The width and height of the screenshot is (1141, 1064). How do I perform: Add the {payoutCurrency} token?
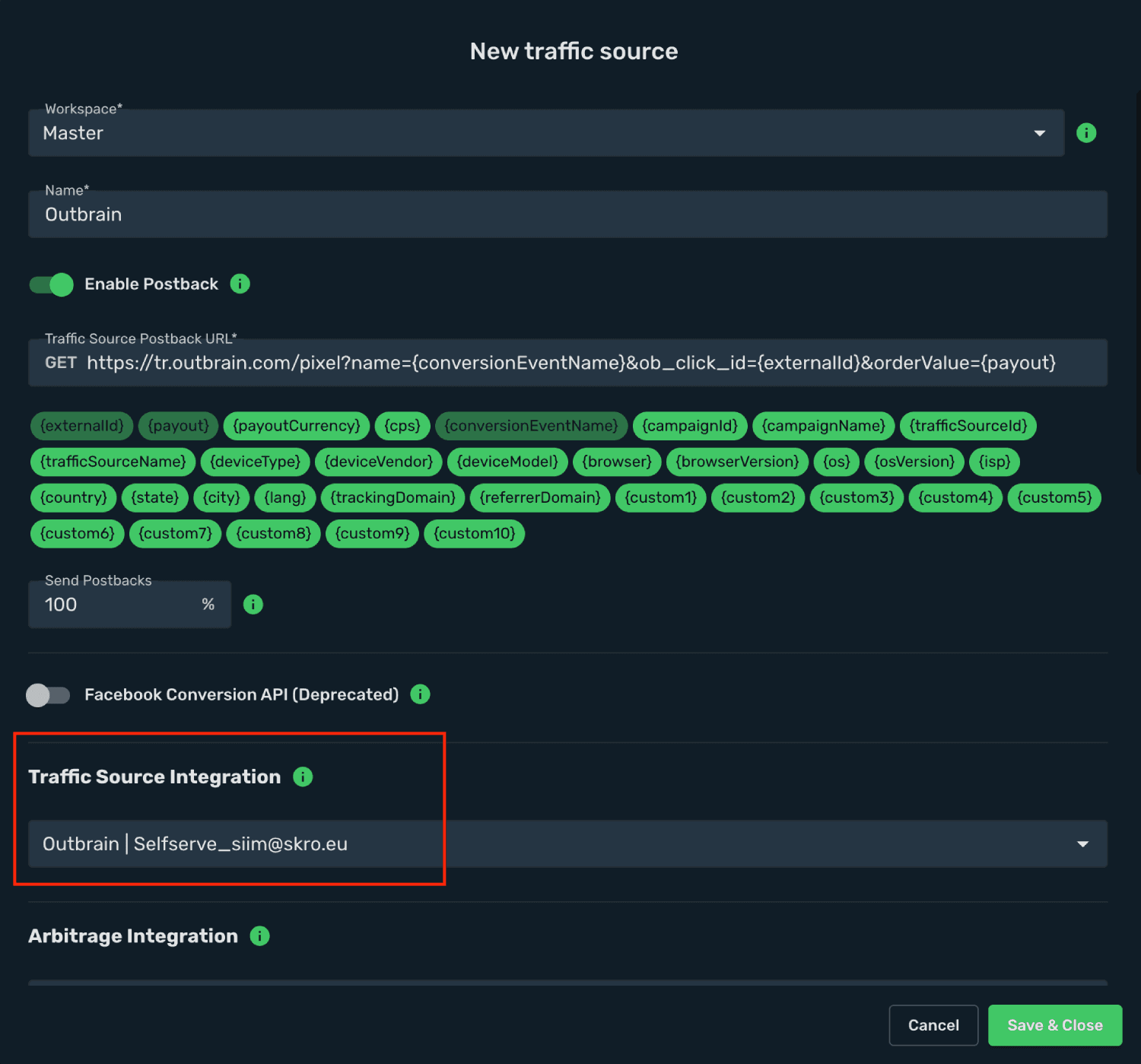[x=297, y=426]
